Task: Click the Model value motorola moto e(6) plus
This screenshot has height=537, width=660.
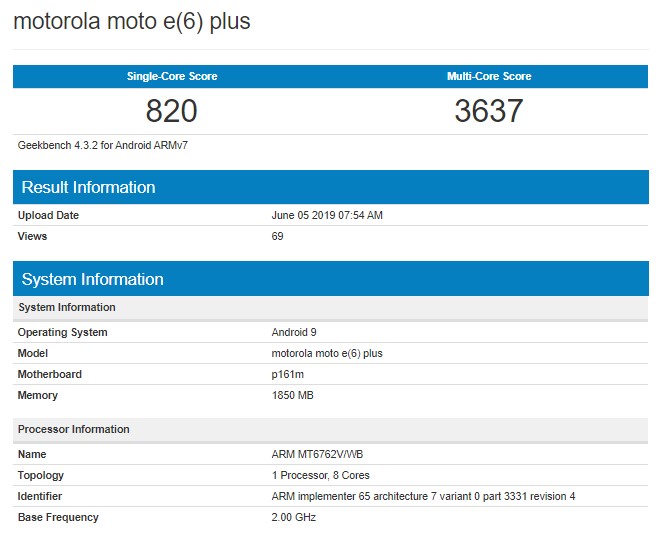Action: (x=327, y=353)
